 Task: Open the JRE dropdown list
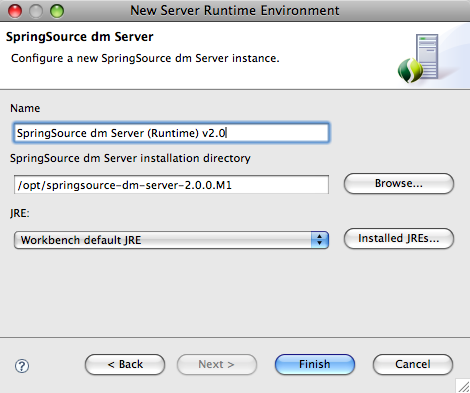coord(171,240)
